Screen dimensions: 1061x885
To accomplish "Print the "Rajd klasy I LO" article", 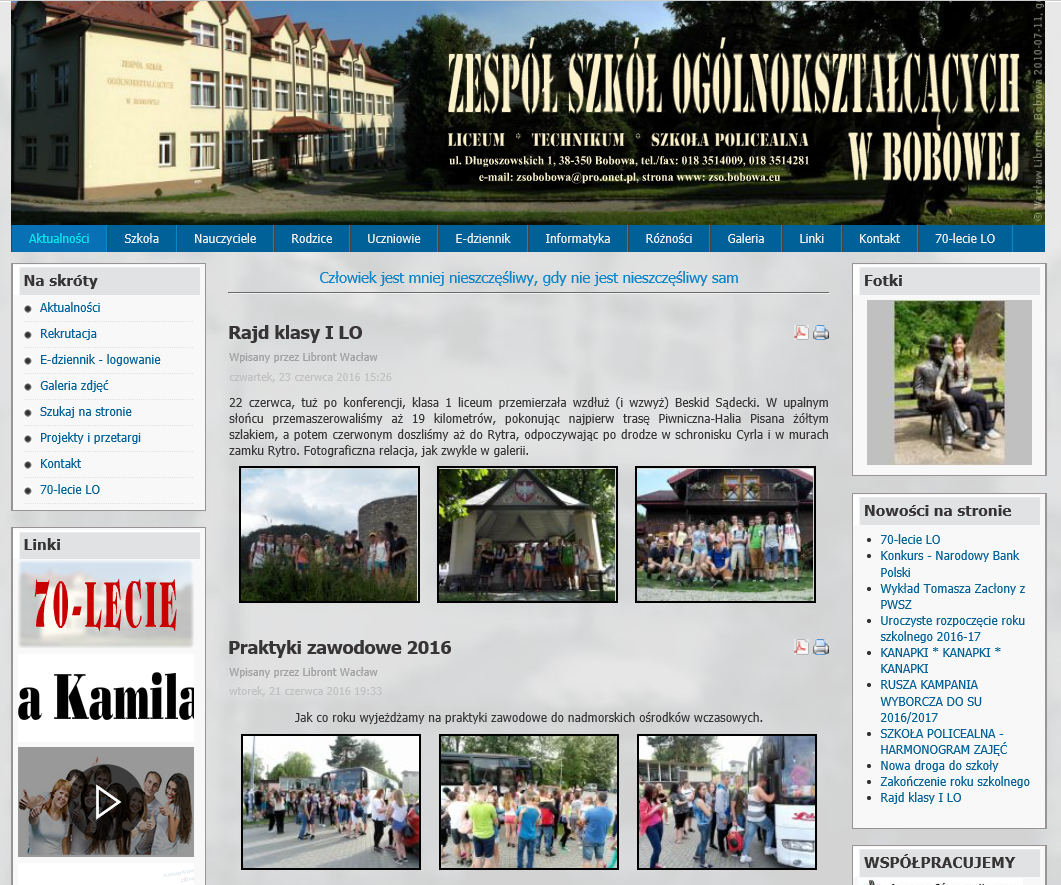I will (x=820, y=331).
